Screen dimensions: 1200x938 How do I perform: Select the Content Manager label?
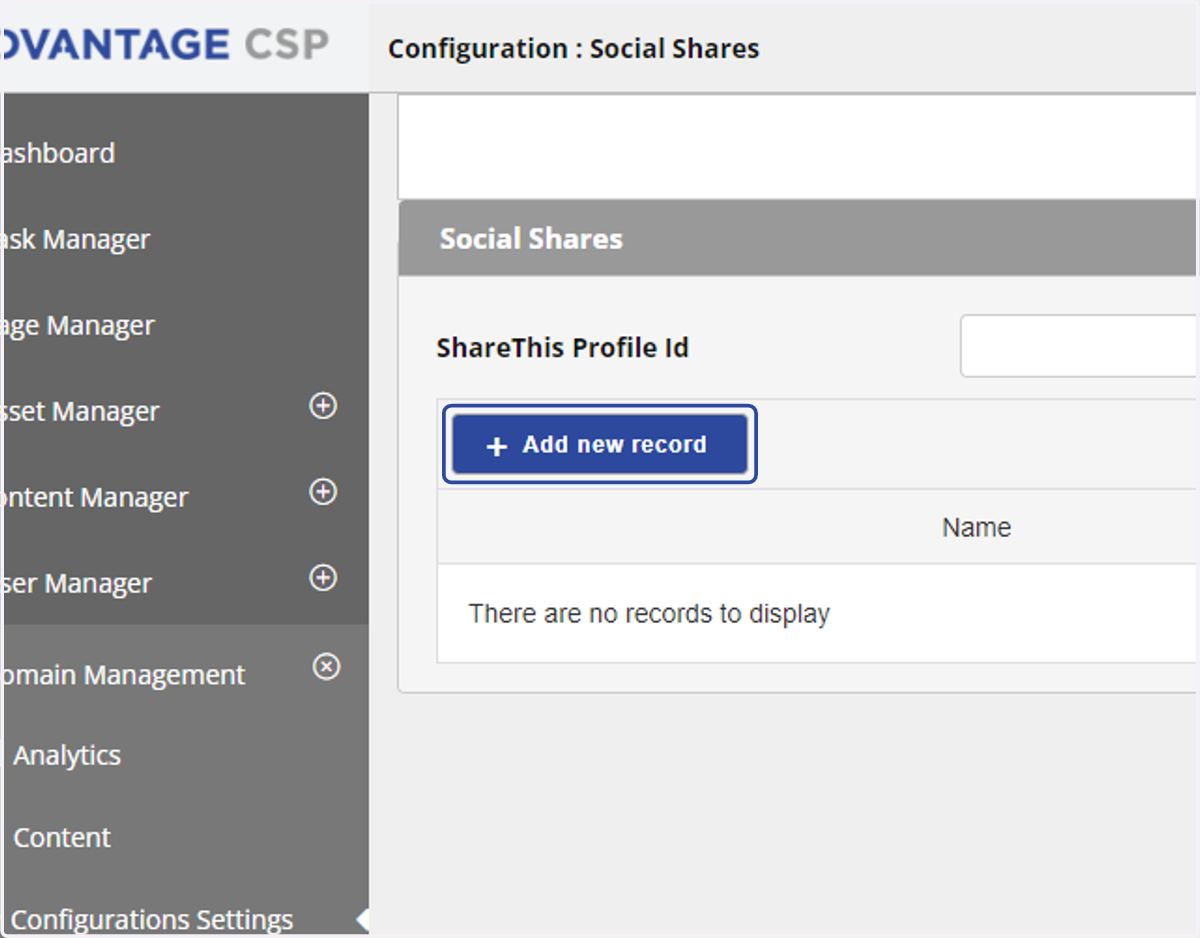94,497
